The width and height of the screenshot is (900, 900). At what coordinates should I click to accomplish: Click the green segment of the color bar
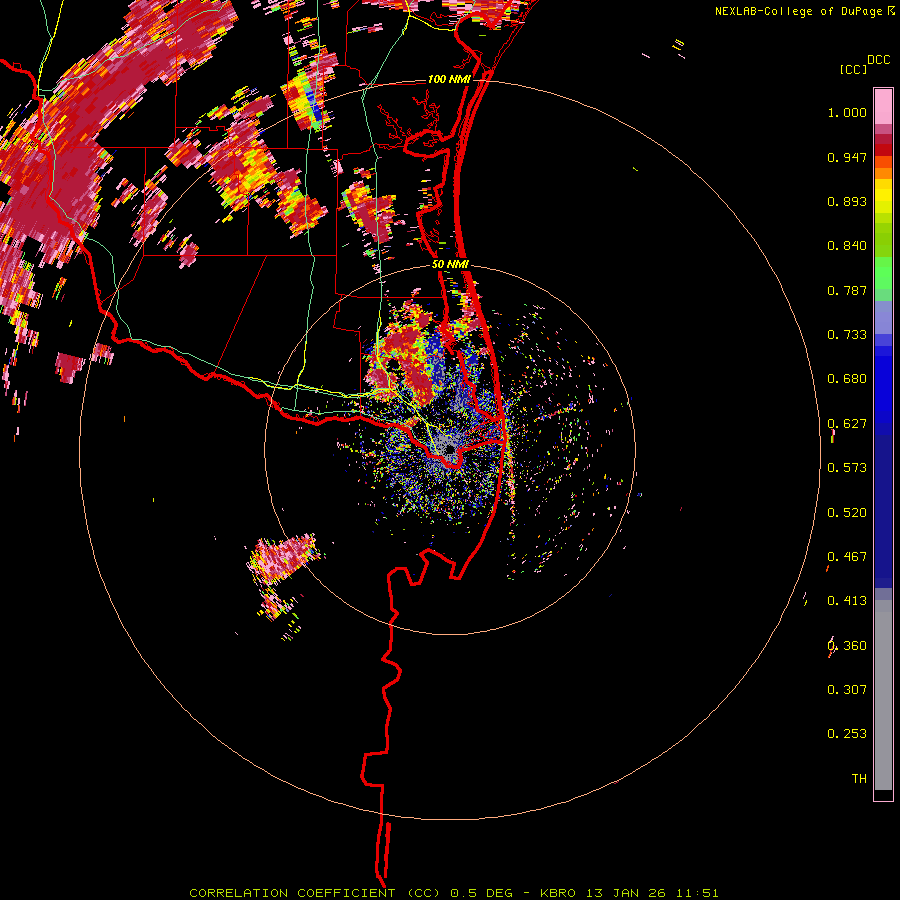883,278
